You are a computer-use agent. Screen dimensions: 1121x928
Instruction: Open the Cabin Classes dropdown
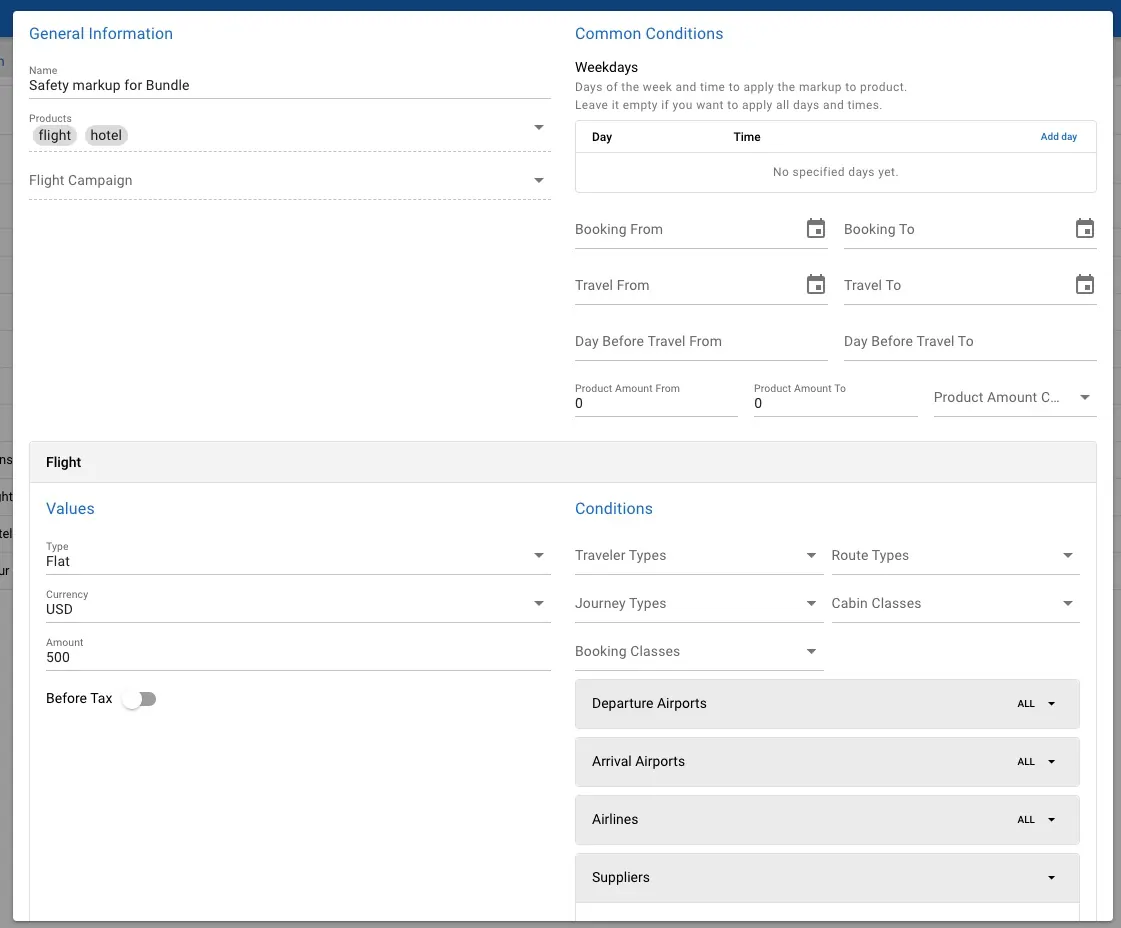[955, 603]
